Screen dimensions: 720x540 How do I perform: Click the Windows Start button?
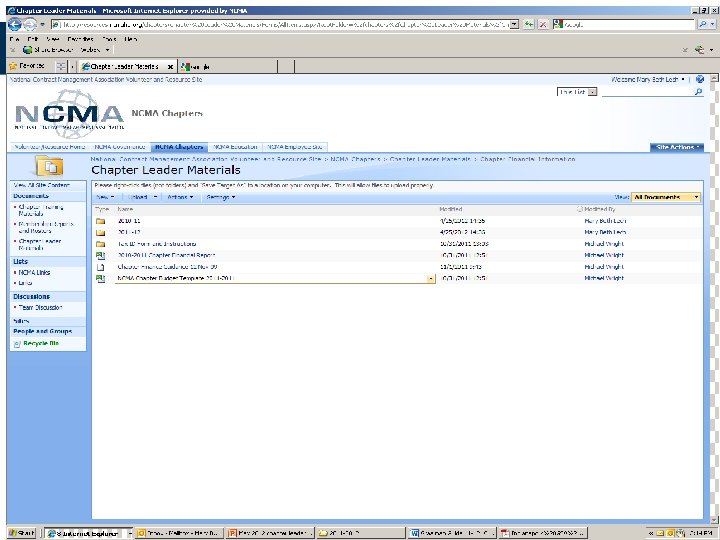click(x=22, y=533)
